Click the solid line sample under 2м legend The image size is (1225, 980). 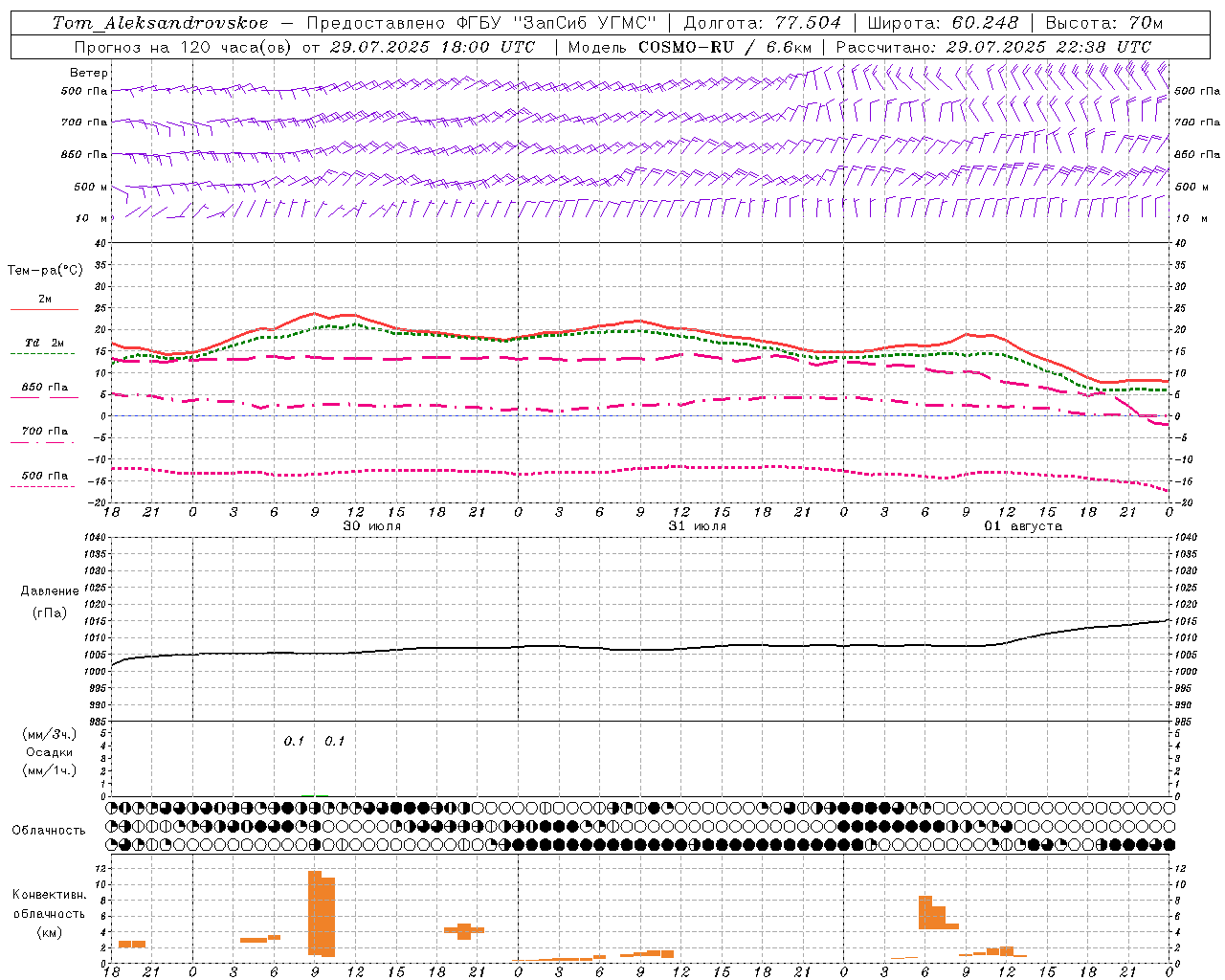(x=44, y=309)
